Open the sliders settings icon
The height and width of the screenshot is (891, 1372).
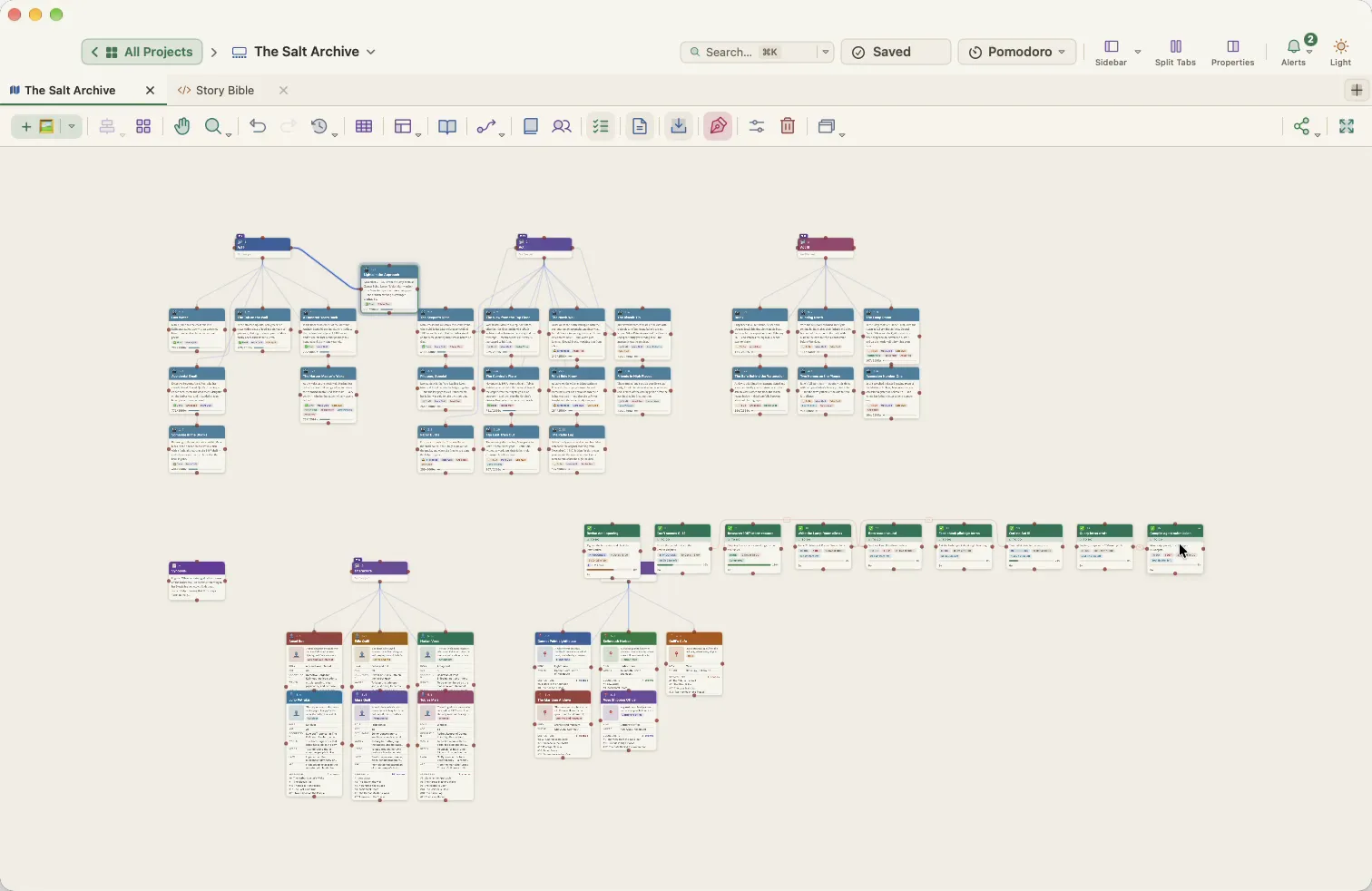click(x=757, y=127)
